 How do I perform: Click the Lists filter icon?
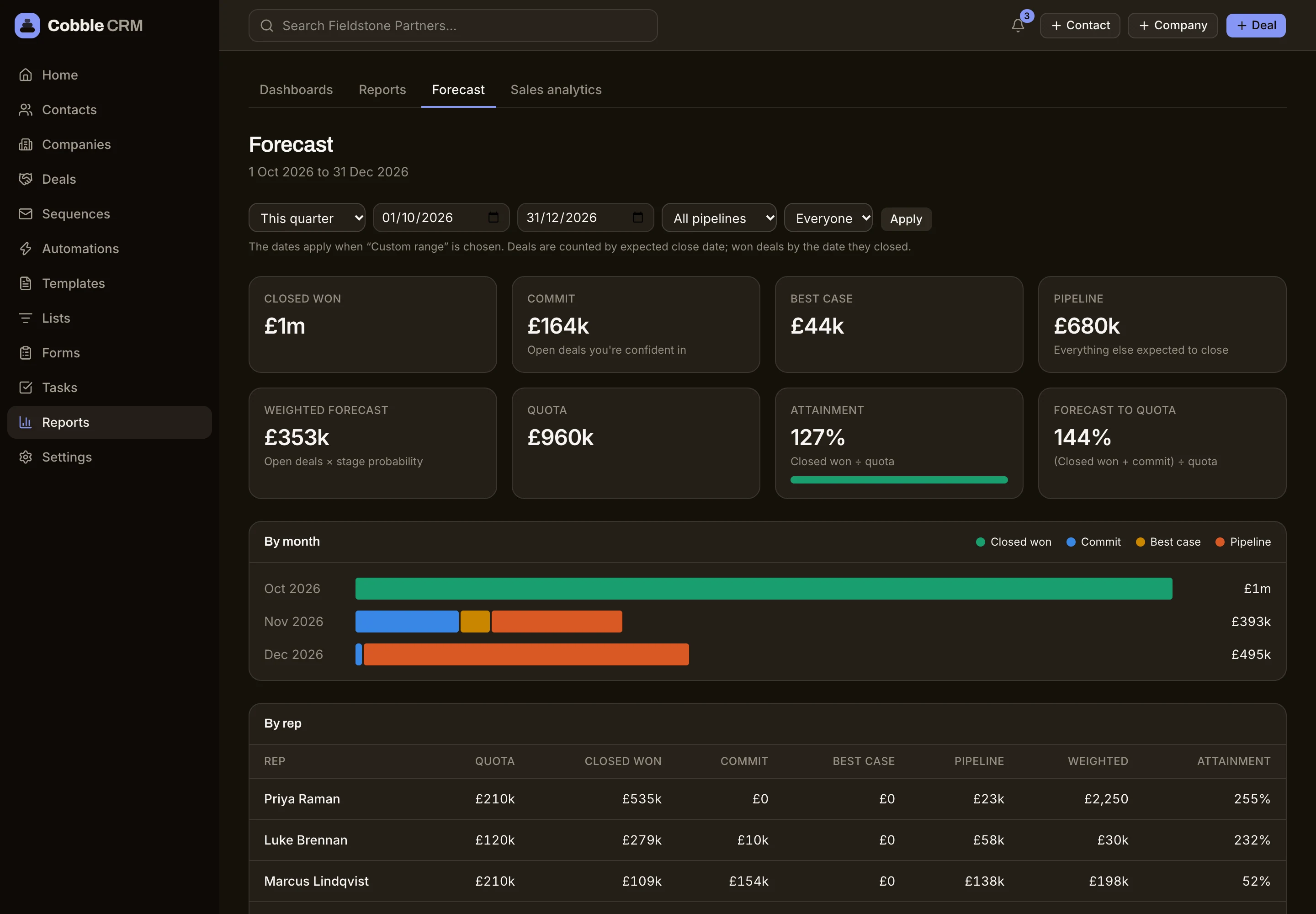click(25, 319)
